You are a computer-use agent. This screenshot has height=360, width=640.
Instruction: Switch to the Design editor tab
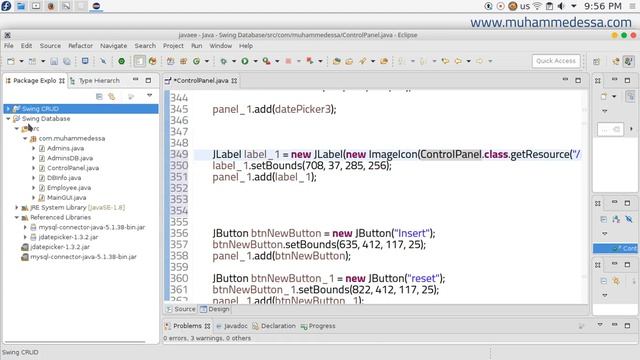[215, 309]
